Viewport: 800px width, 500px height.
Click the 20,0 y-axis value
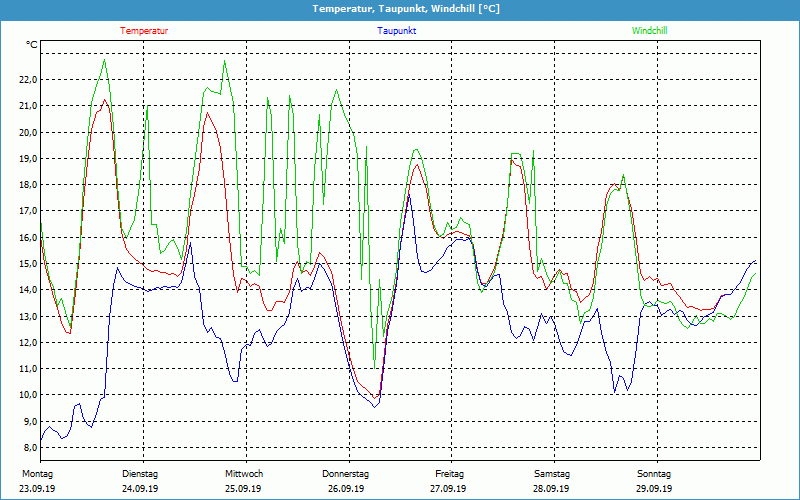(x=28, y=133)
